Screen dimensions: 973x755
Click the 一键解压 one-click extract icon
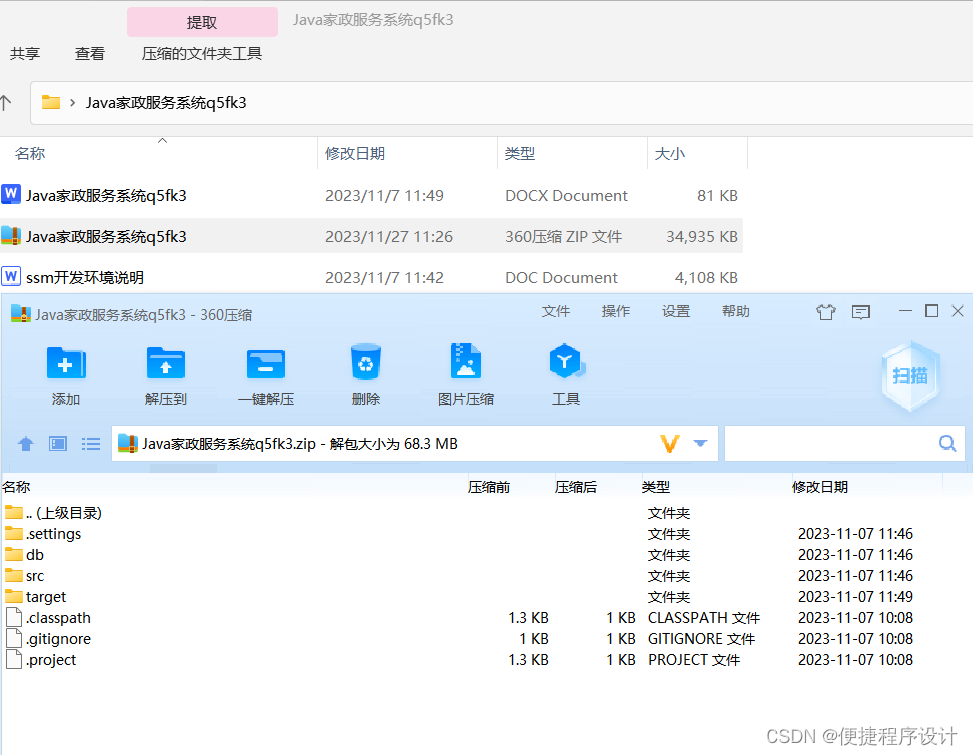pos(266,363)
